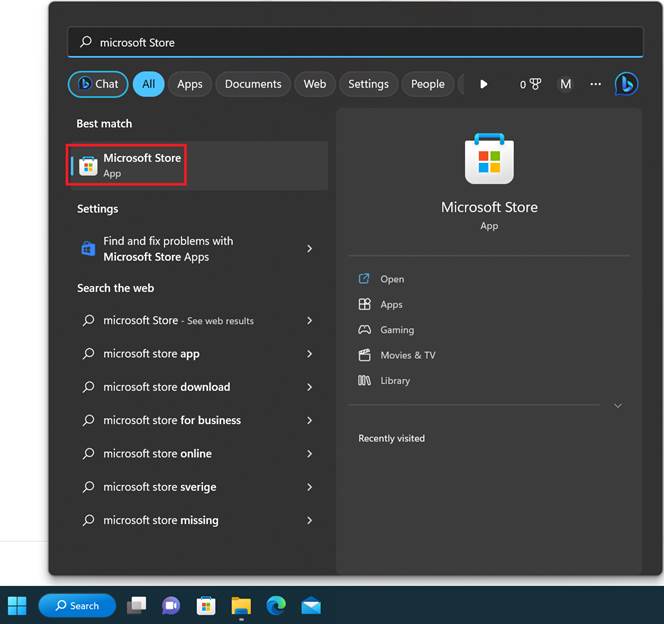The image size is (664, 624).
Task: Switch to the Apps filter tab
Action: point(190,84)
